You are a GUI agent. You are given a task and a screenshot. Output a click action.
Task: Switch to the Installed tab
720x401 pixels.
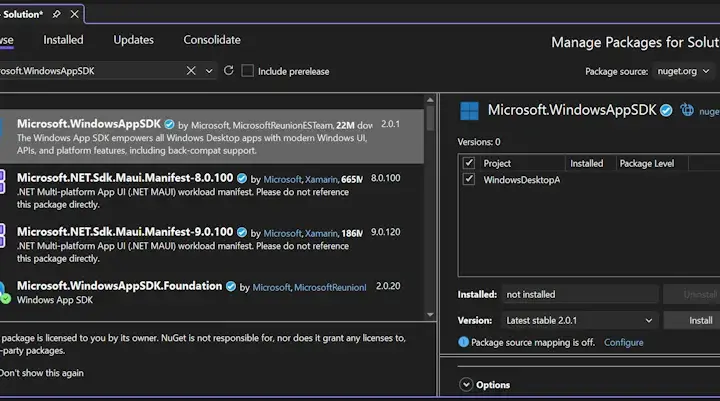[63, 40]
